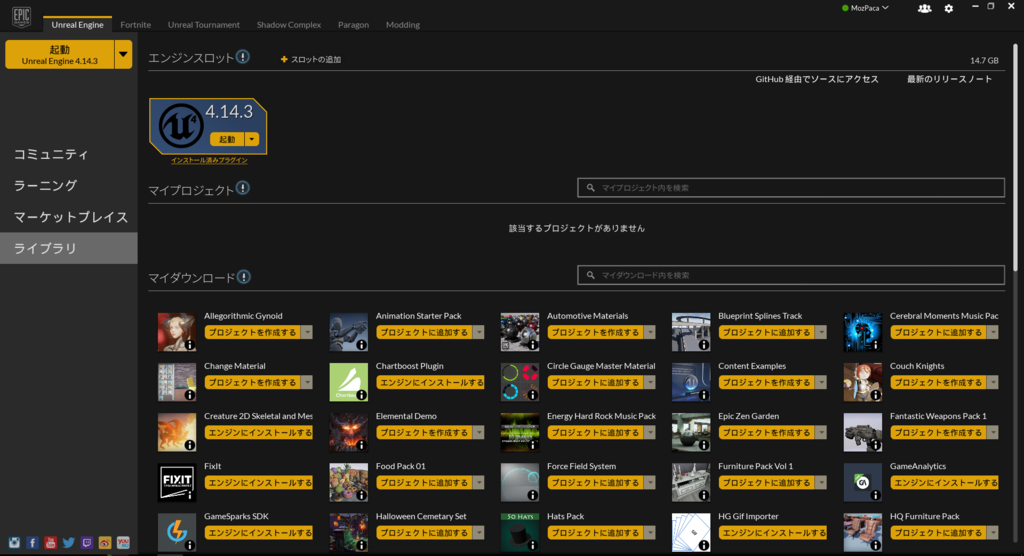
Task: Open info badge on Force Field System thumbnail
Action: click(x=532, y=495)
